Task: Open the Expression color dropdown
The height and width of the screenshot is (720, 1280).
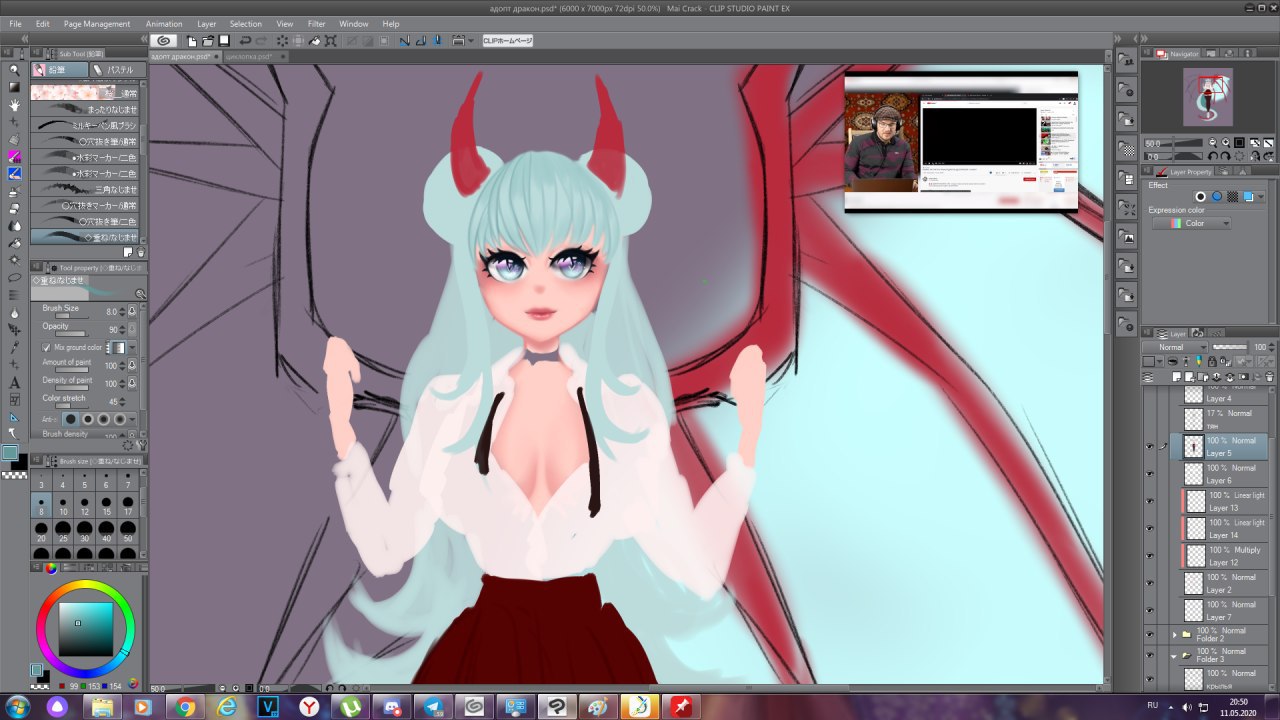Action: 1191,223
